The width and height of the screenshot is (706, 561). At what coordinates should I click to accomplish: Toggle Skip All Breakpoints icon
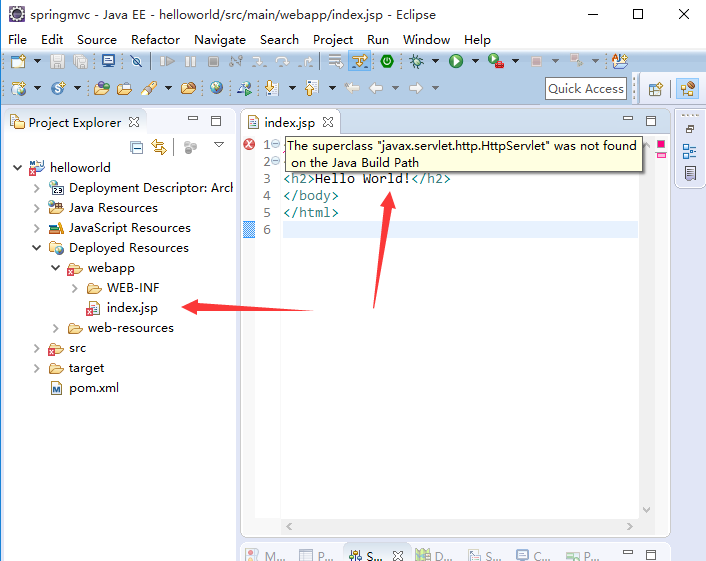pos(136,61)
